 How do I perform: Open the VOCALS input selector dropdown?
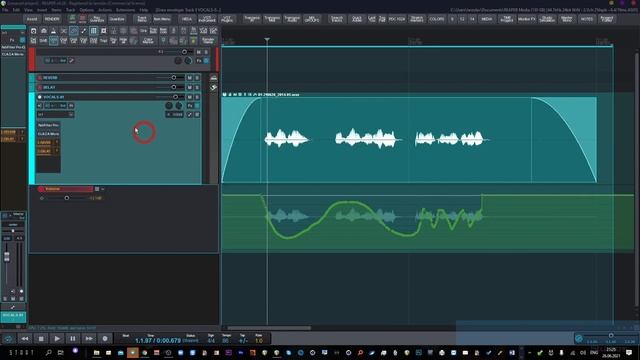click(56, 115)
